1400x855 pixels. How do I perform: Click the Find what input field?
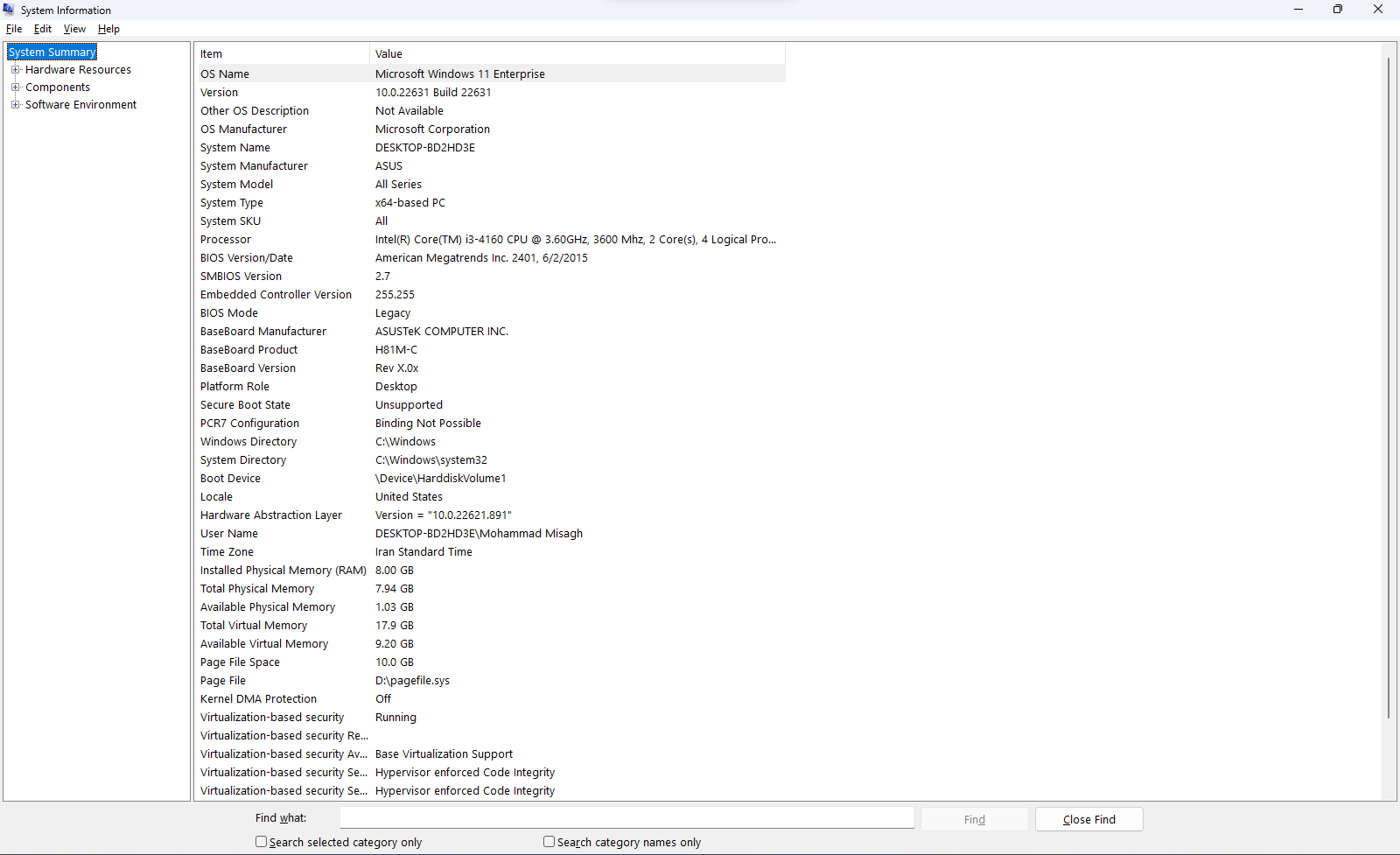626,818
